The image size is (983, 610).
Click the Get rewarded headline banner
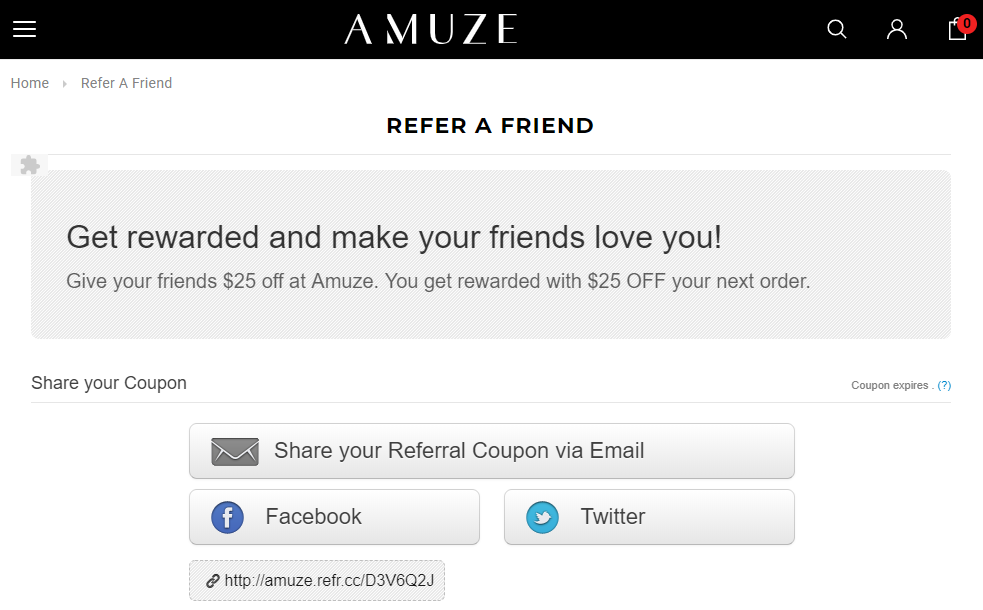(394, 238)
